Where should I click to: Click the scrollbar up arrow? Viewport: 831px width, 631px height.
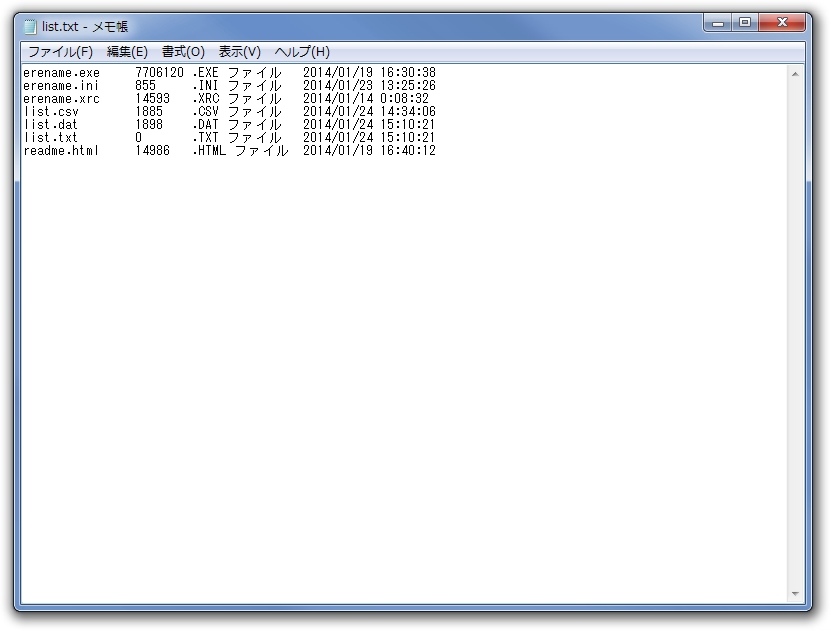(x=795, y=74)
